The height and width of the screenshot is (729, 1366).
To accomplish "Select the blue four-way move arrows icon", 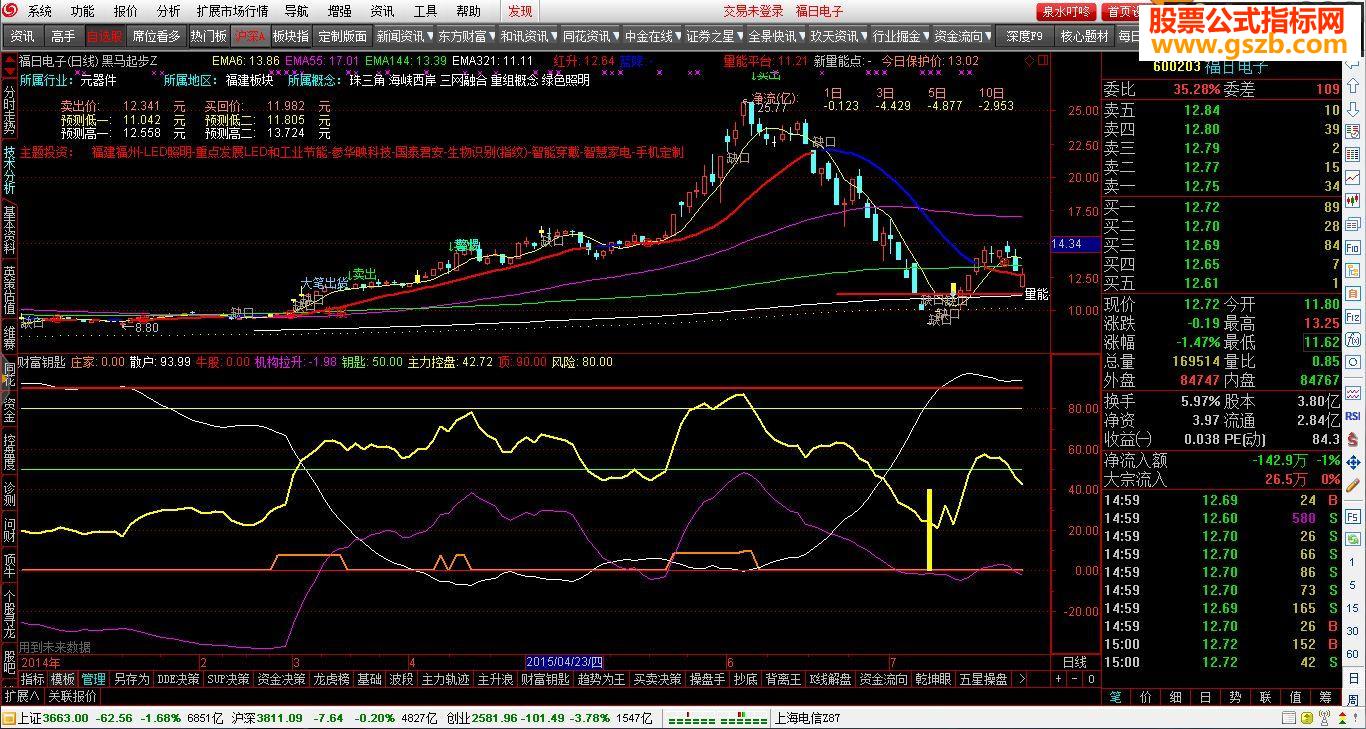I will 1352,463.
